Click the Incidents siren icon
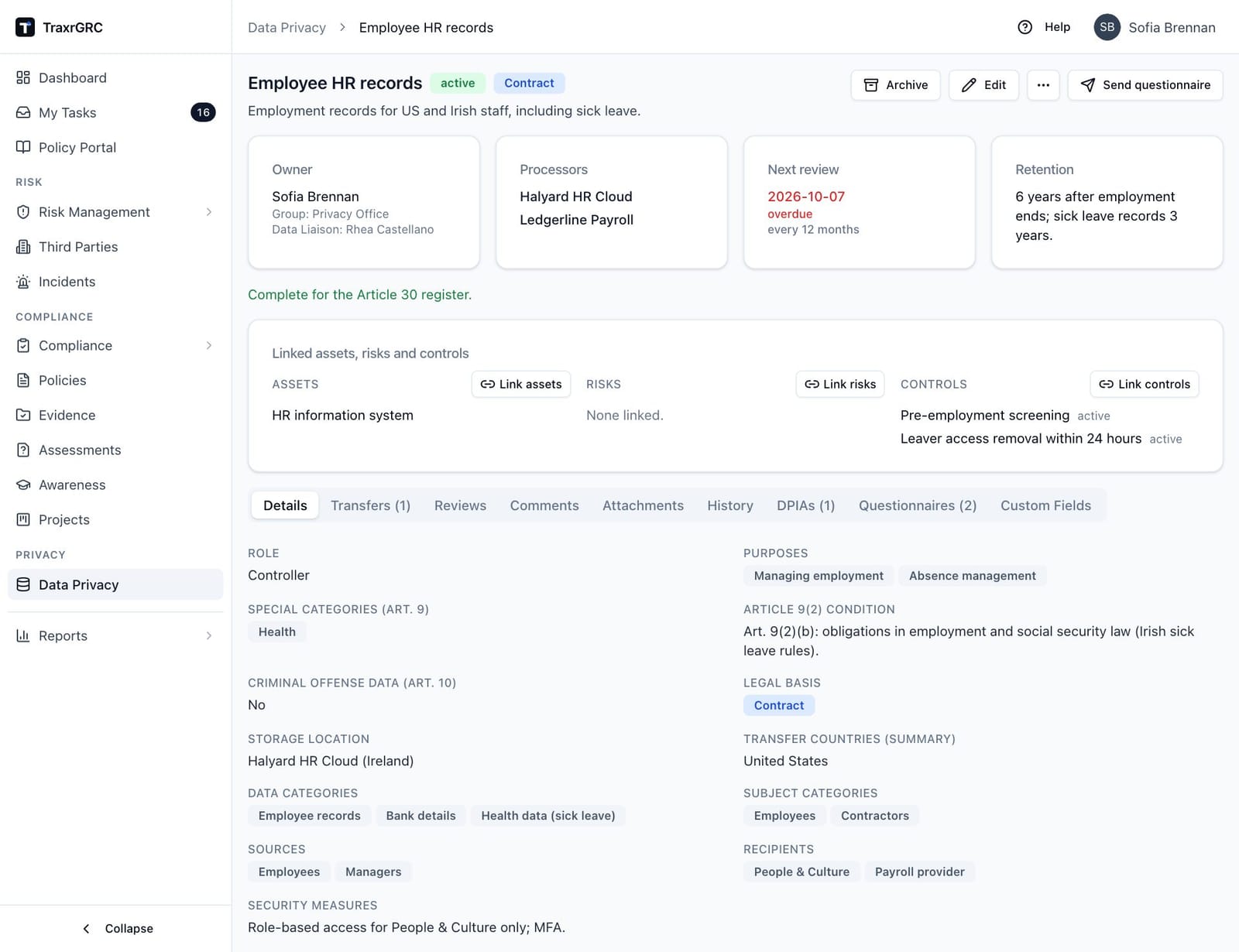This screenshot has height=952, width=1239. (x=23, y=282)
